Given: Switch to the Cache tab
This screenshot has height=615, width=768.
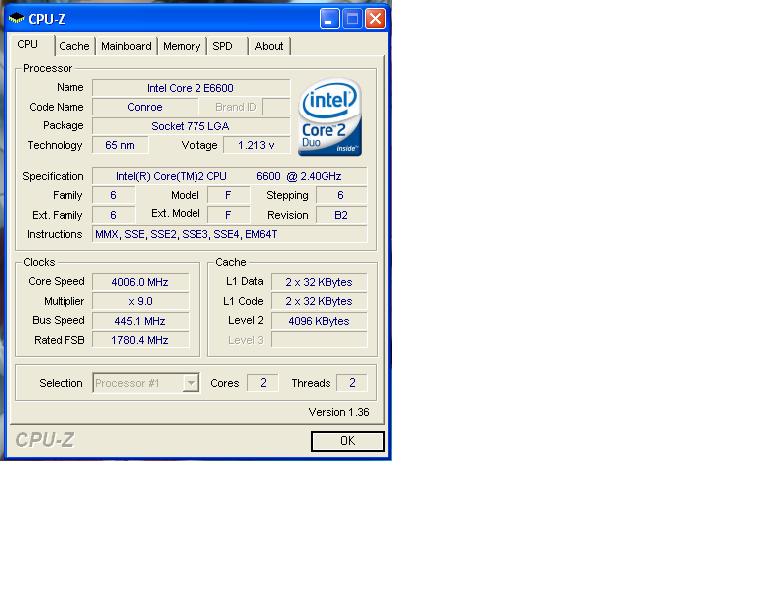Looking at the screenshot, I should [x=74, y=46].
